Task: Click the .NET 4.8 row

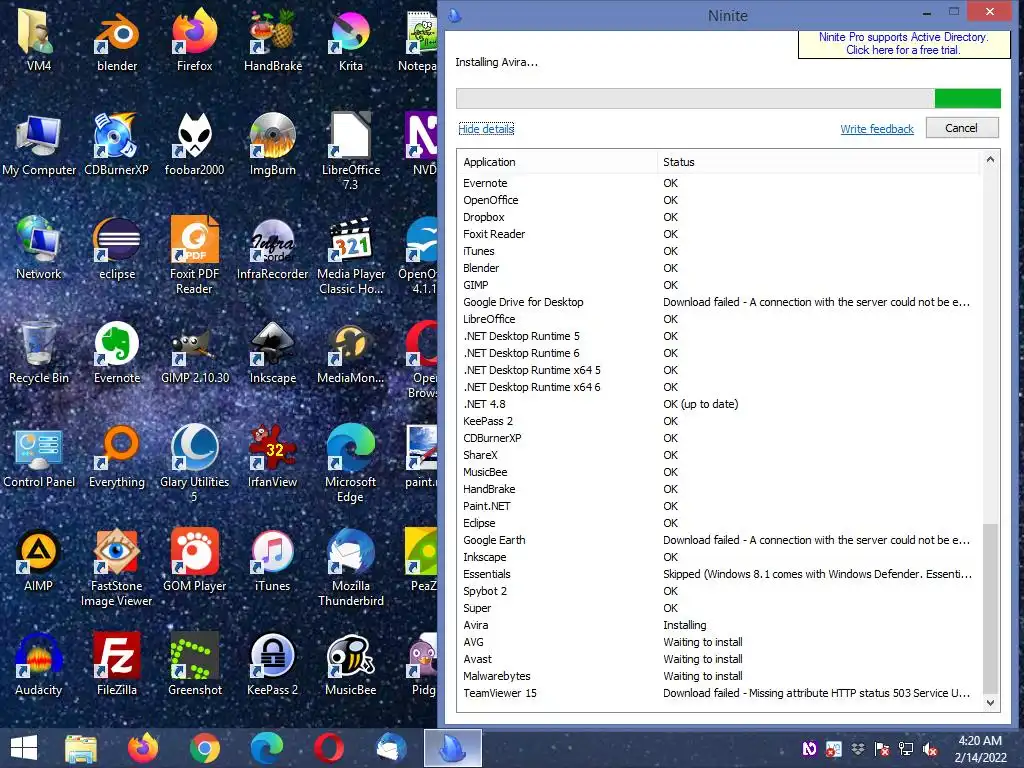Action: click(x=718, y=404)
